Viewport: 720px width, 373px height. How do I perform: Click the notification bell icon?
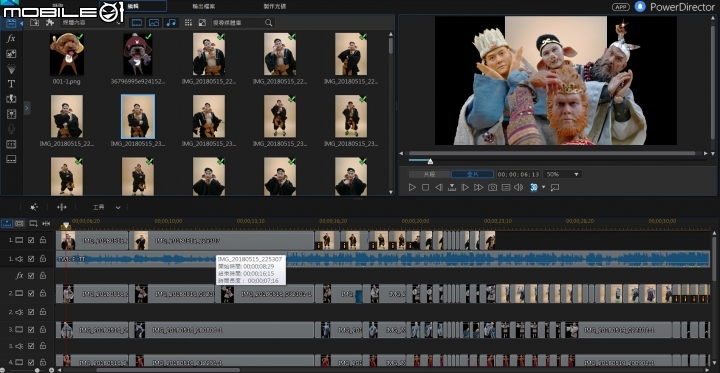pyautogui.click(x=640, y=7)
